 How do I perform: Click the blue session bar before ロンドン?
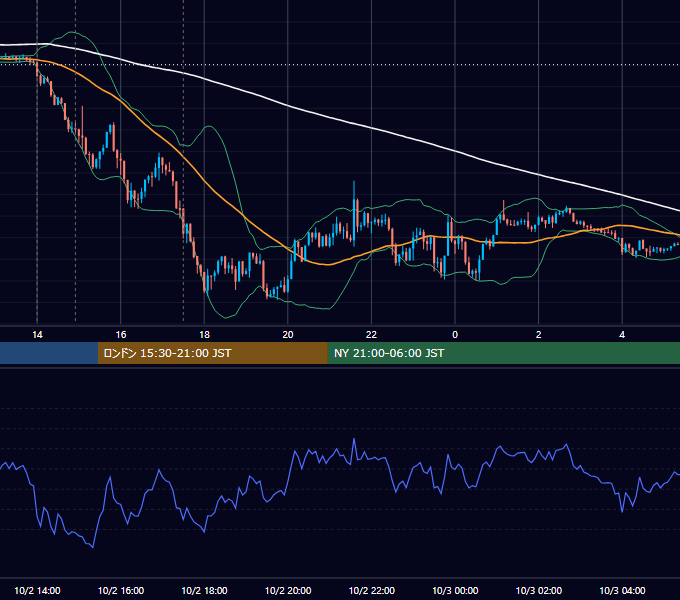tap(49, 353)
